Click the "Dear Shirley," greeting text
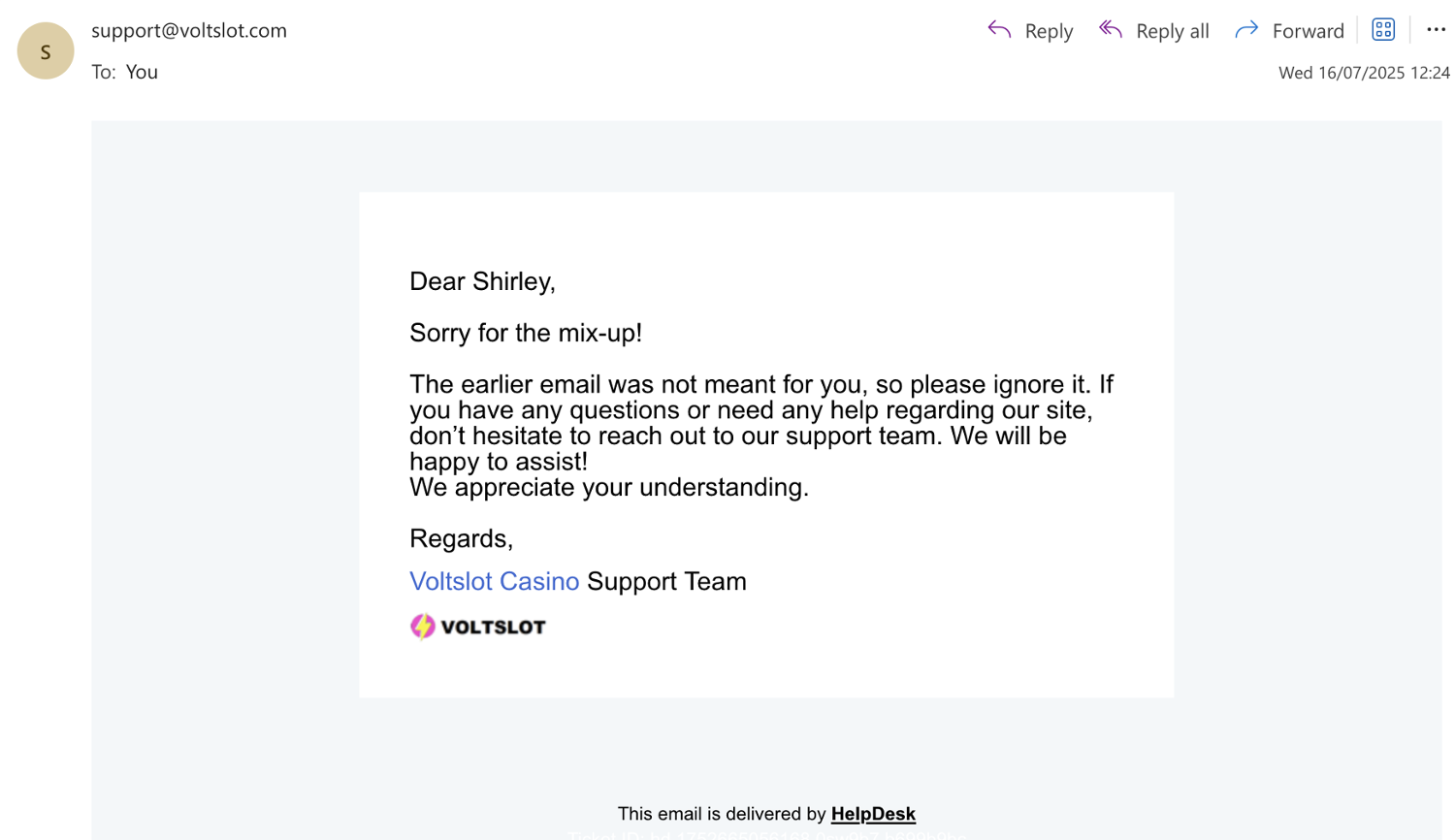Screen dimensions: 1455x840 coord(482,281)
